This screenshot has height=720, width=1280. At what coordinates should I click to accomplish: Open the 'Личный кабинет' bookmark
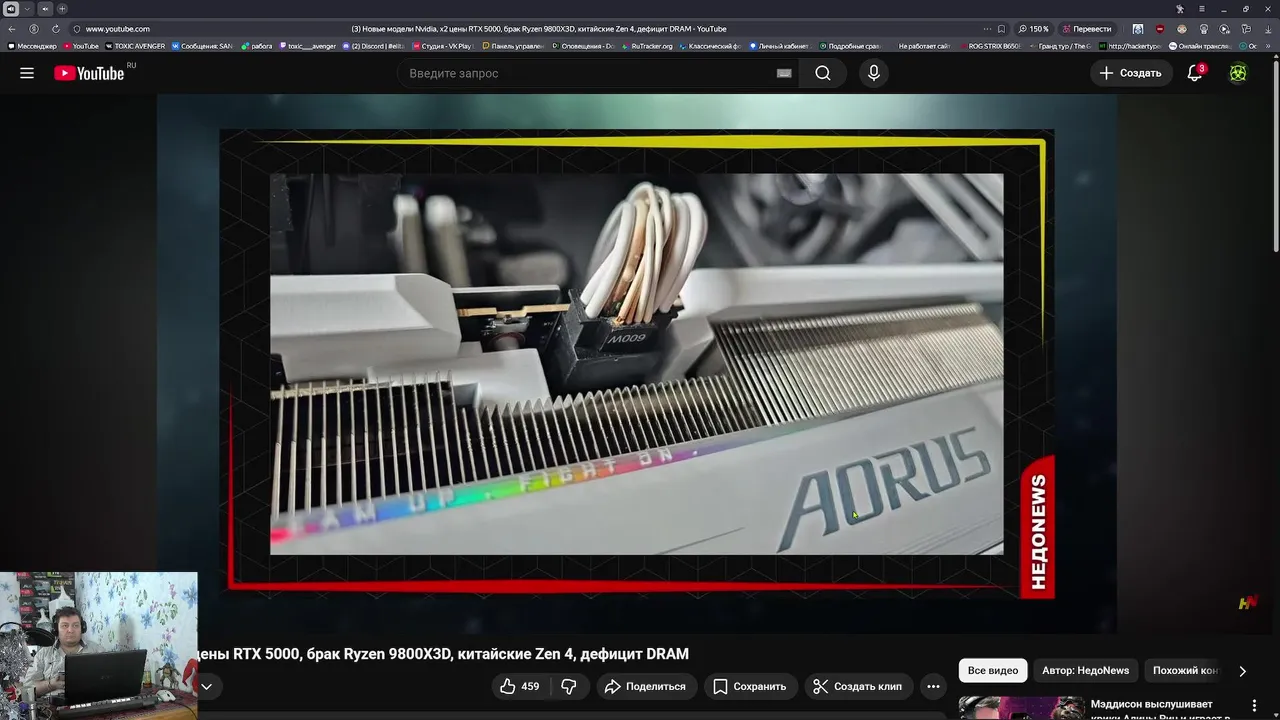(779, 46)
